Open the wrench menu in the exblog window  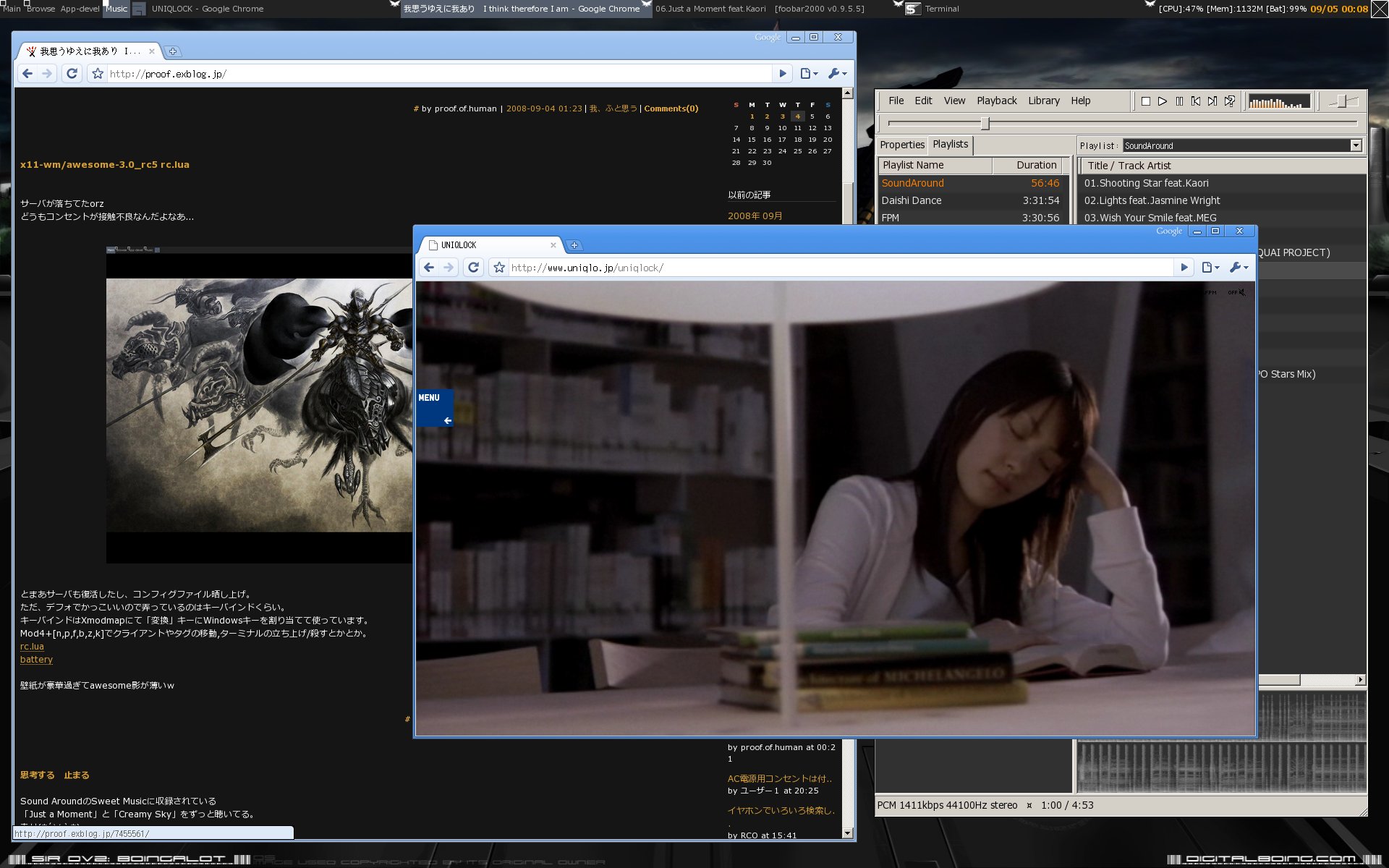click(837, 74)
